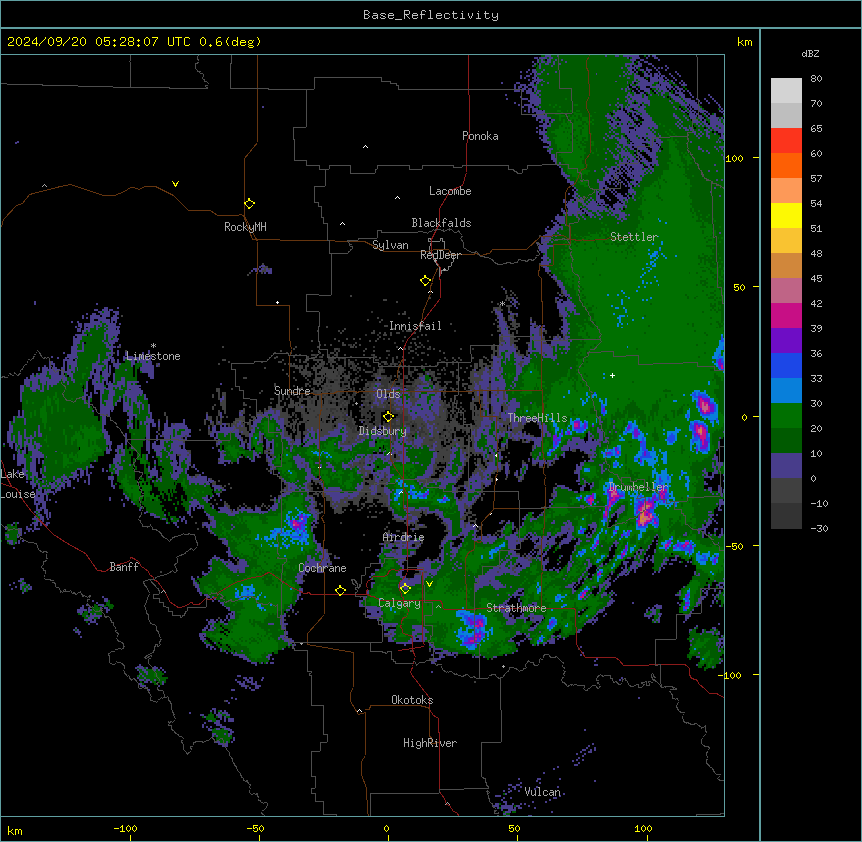Pick the bright green 20-30 dBZ legend swatch
The image size is (862, 842).
[x=786, y=416]
